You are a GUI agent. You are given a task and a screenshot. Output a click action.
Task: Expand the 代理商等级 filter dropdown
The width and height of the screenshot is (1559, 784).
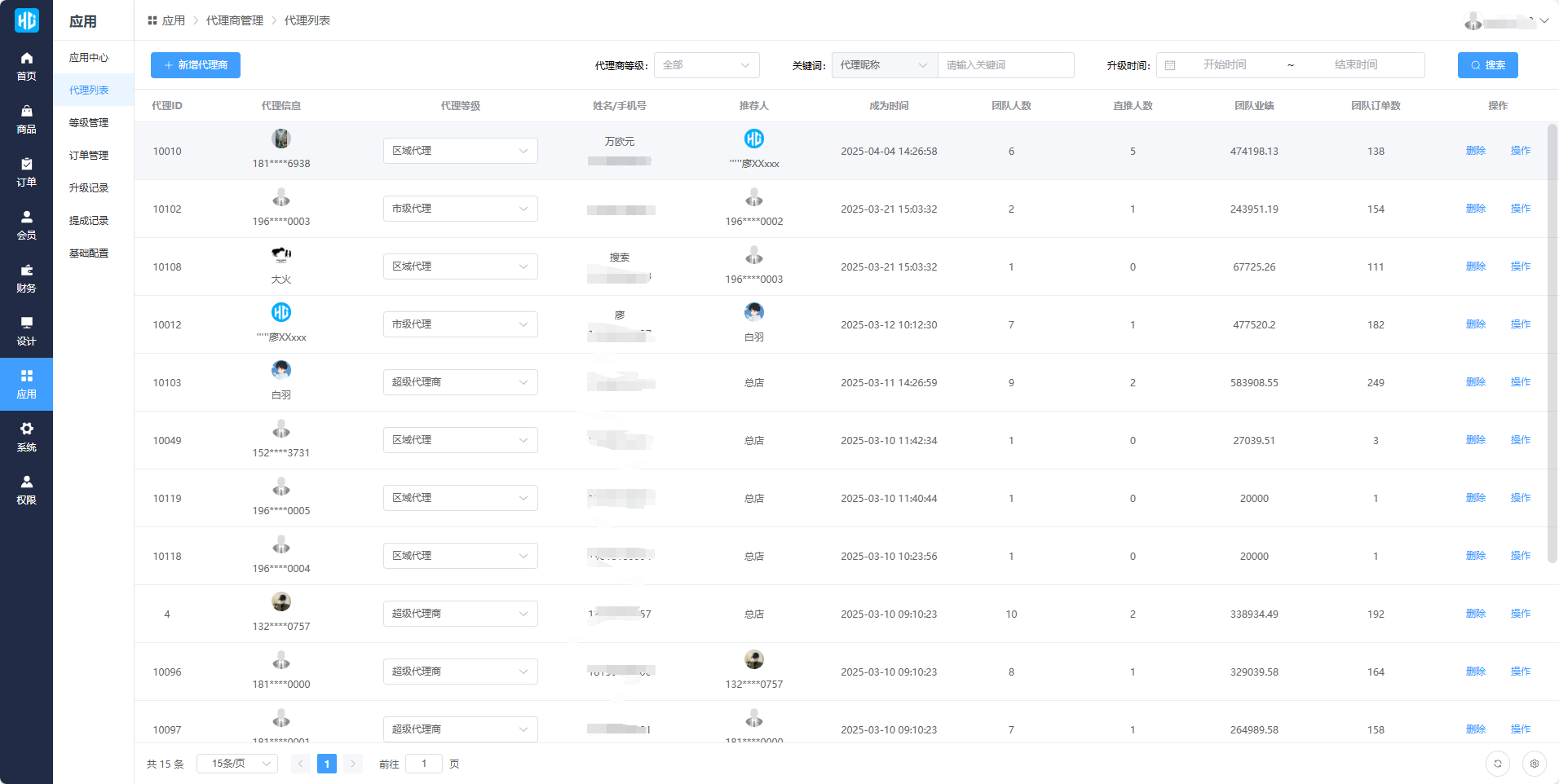coord(706,65)
